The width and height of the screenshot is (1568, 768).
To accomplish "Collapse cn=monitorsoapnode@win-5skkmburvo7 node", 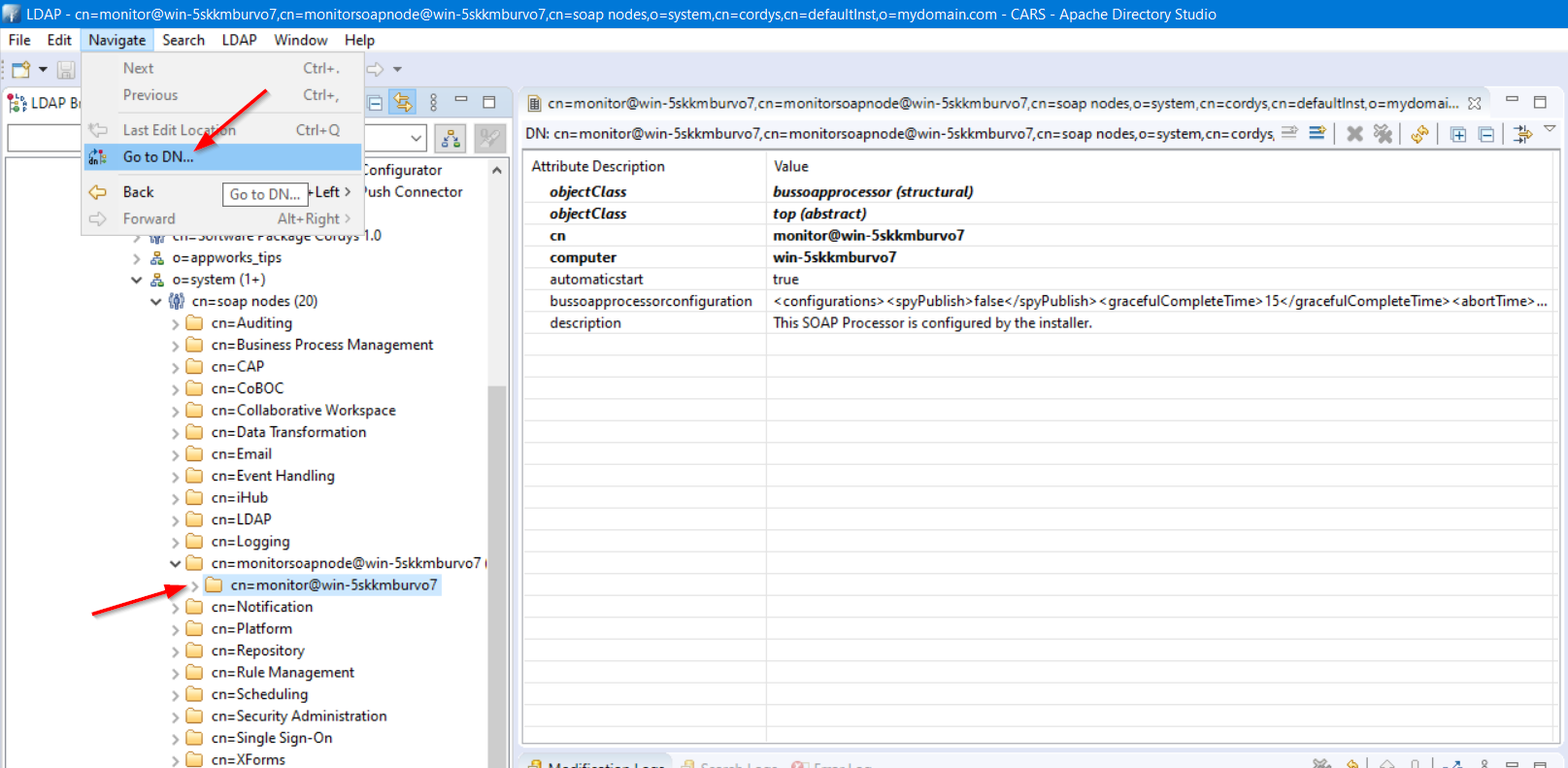I will click(175, 563).
